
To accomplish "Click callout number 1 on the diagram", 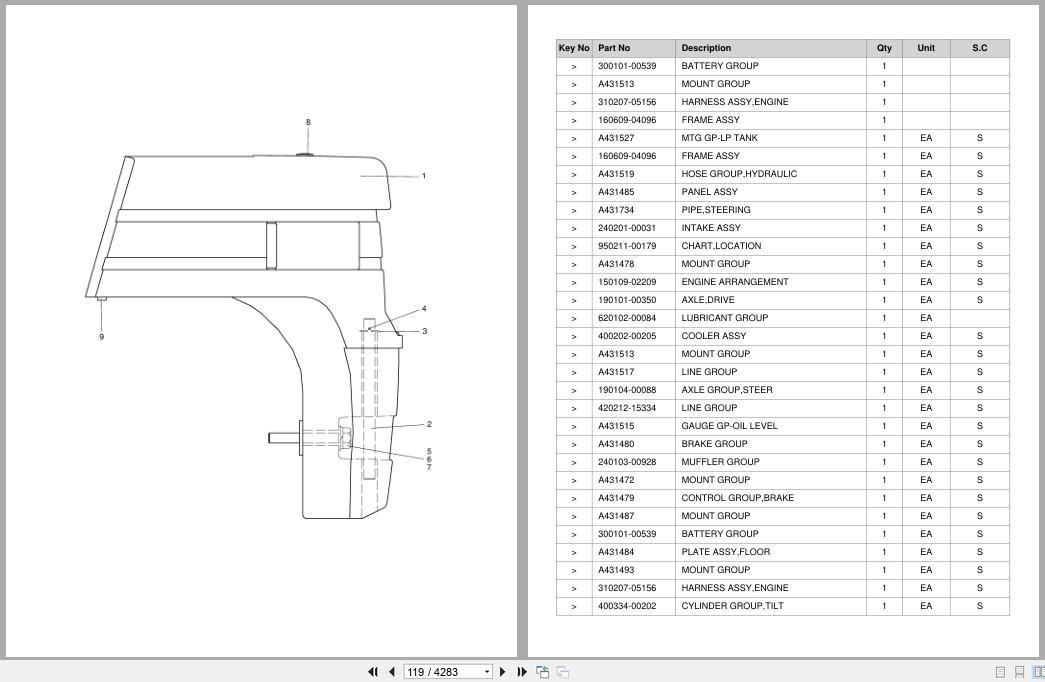I will [x=423, y=176].
